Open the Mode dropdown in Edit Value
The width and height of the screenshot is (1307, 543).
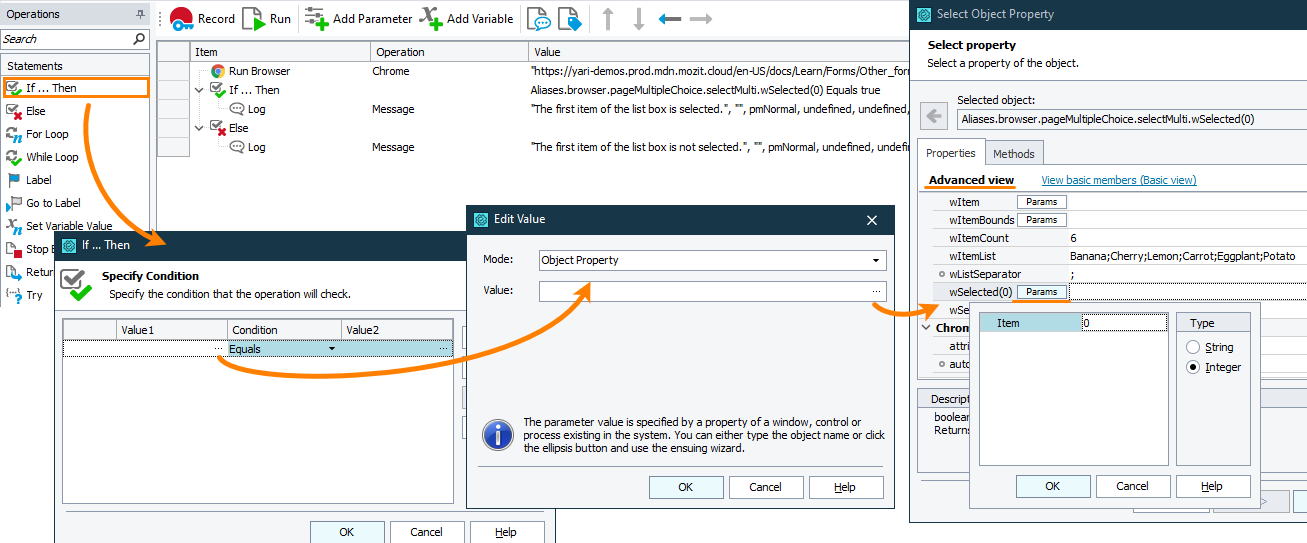876,260
